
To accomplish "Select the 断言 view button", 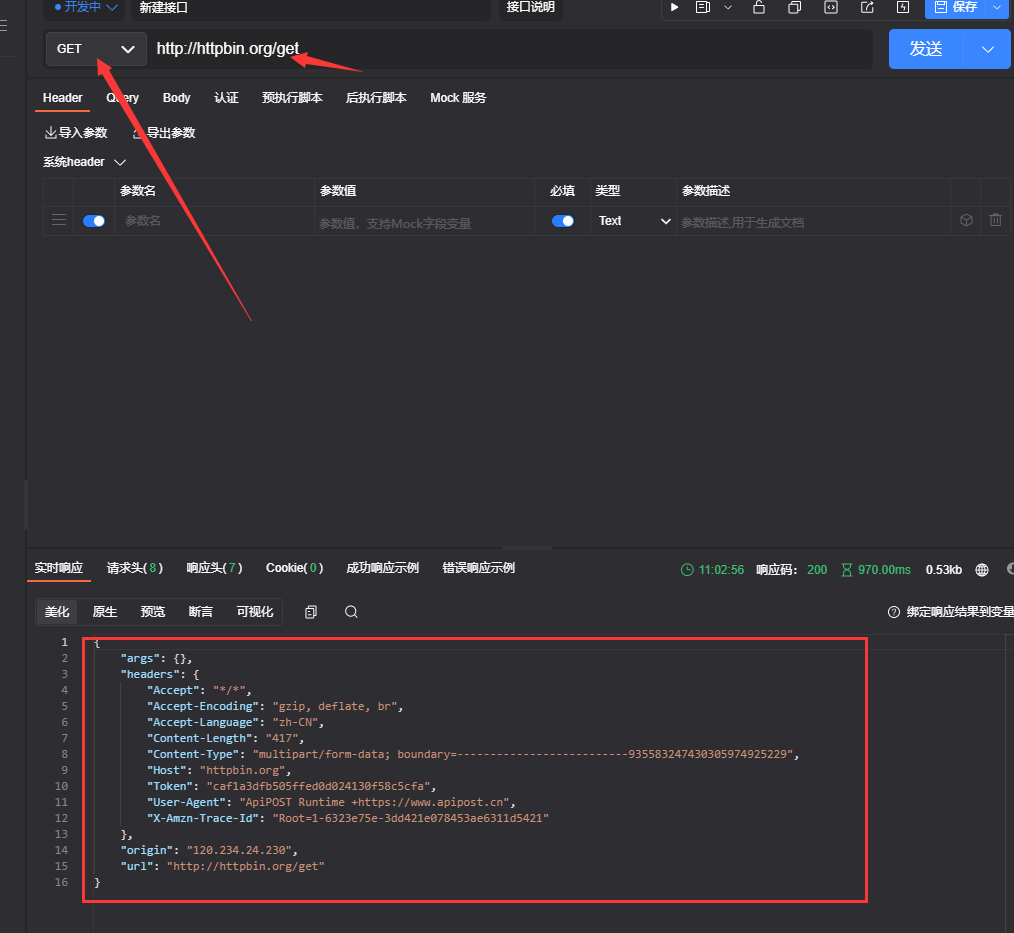I will click(x=200, y=612).
